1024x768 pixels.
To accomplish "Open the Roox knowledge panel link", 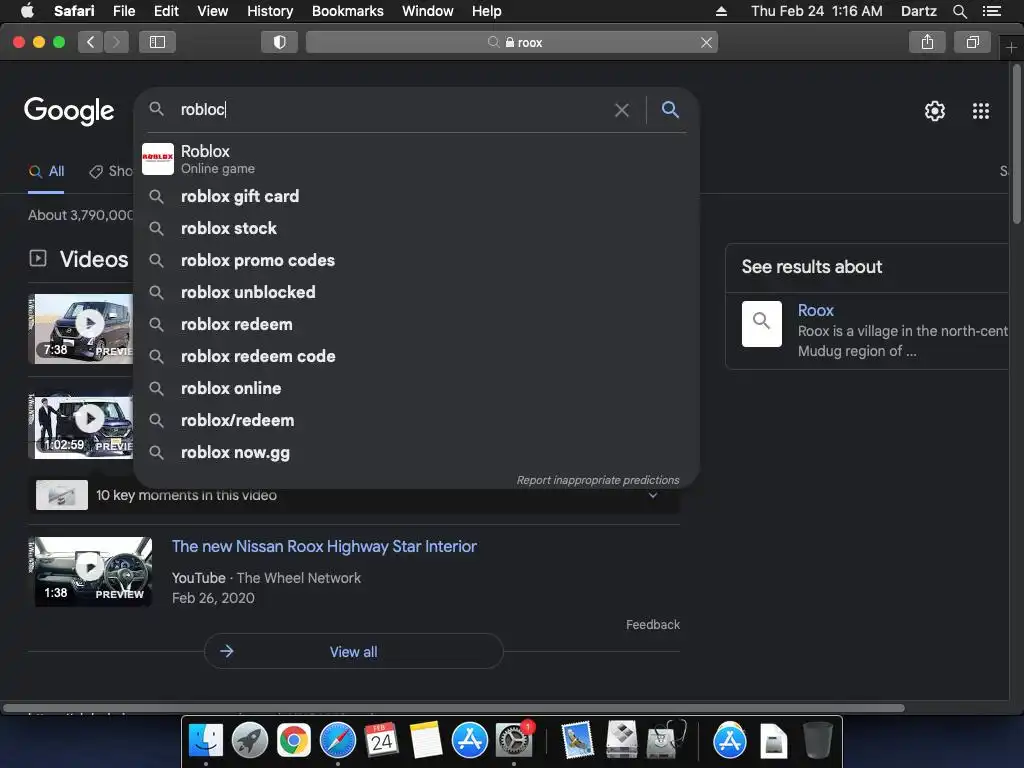I will (816, 310).
